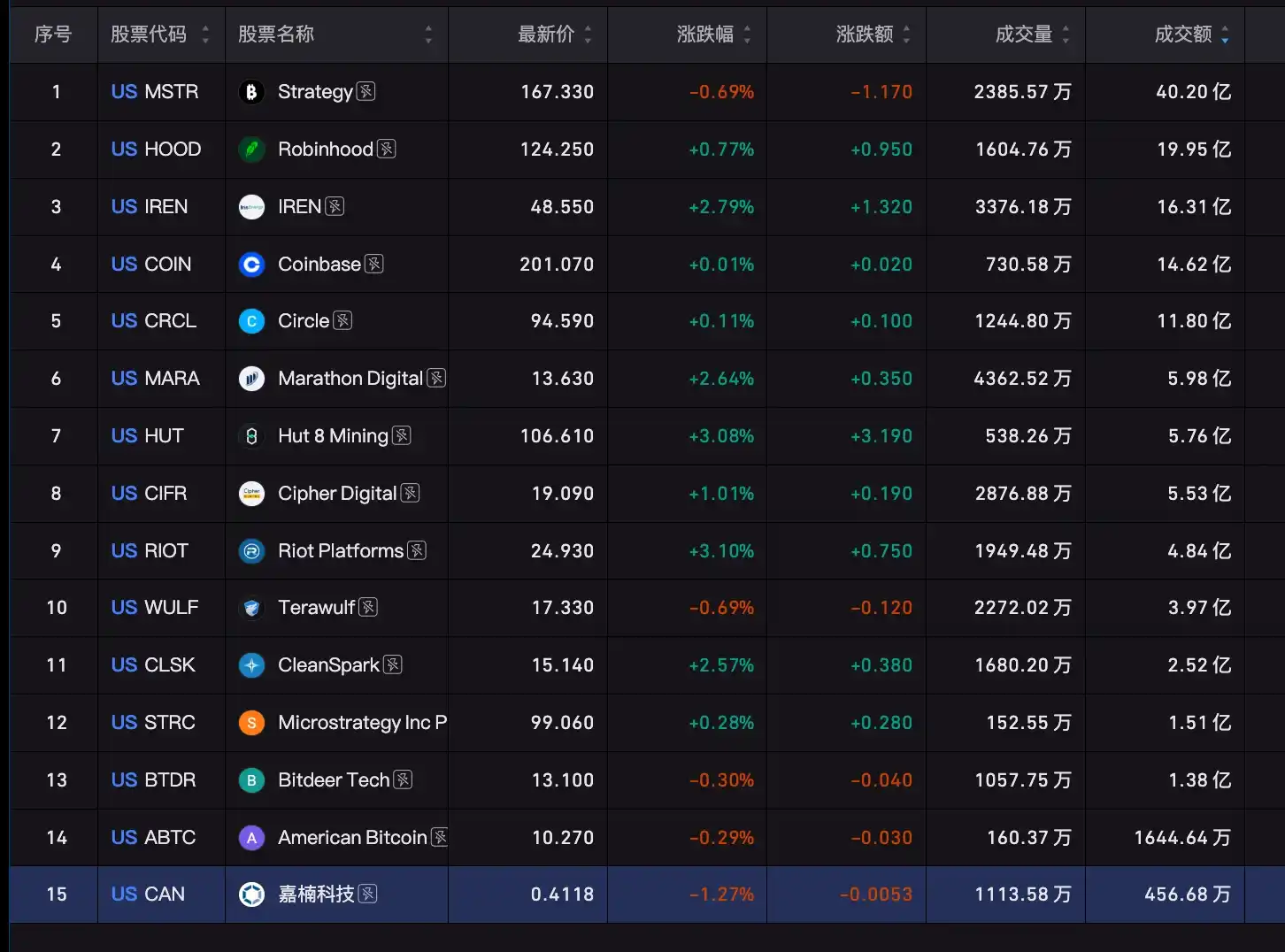
Task: Click the boxed badge icon beside Terawulf
Action: 368,607
